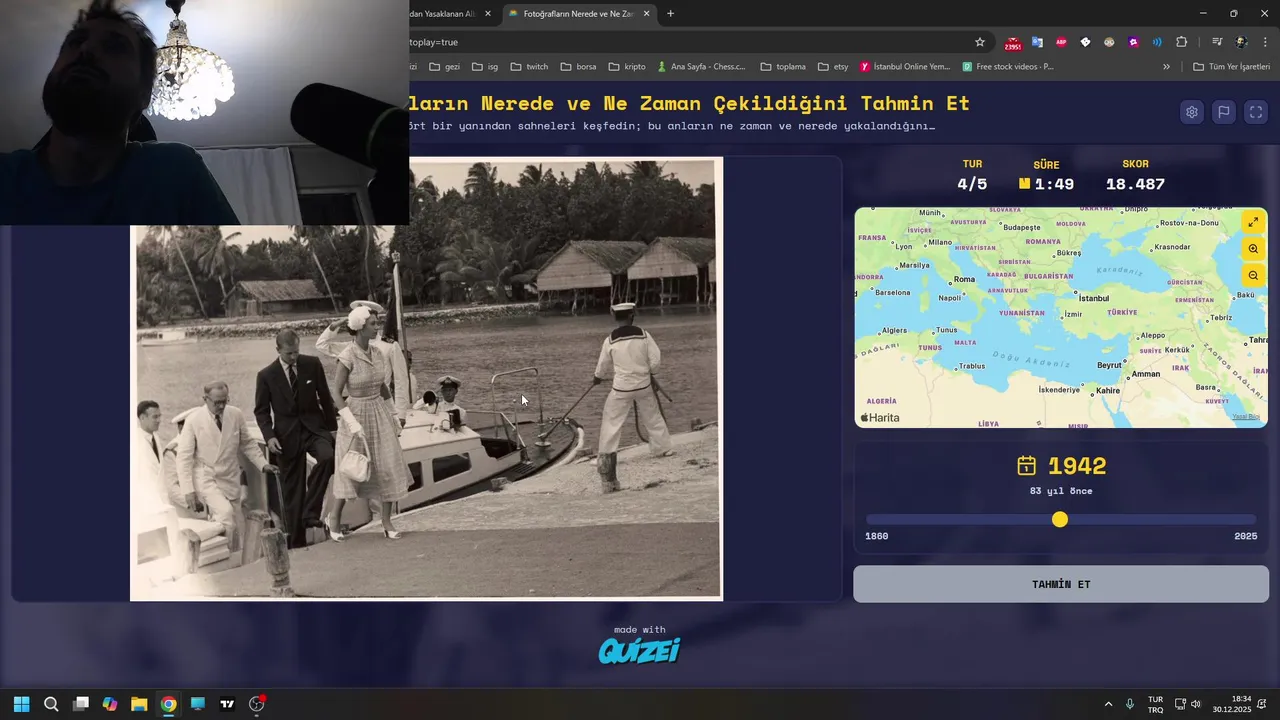1280x720 pixels.
Task: Open TradingView from the taskbar
Action: click(227, 704)
